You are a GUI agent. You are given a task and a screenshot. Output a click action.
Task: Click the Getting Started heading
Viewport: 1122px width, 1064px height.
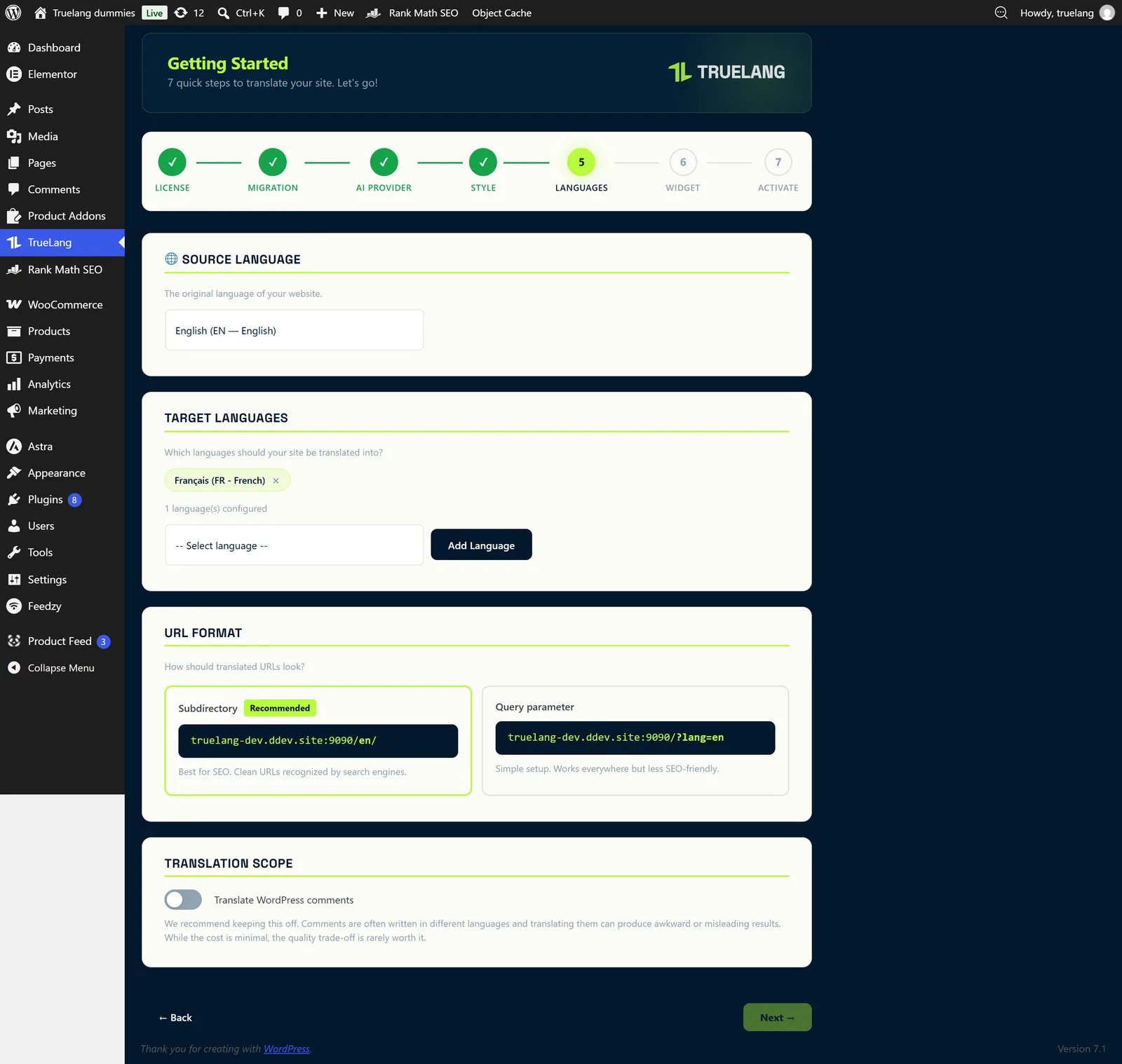tap(228, 63)
